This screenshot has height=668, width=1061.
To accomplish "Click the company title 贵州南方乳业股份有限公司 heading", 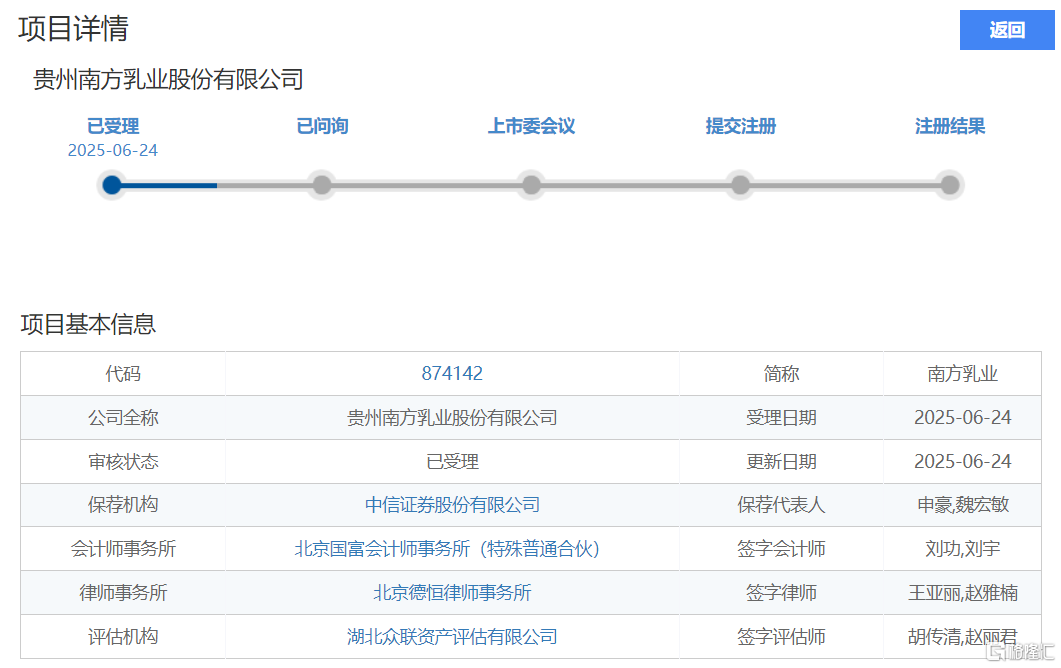I will tap(168, 80).
